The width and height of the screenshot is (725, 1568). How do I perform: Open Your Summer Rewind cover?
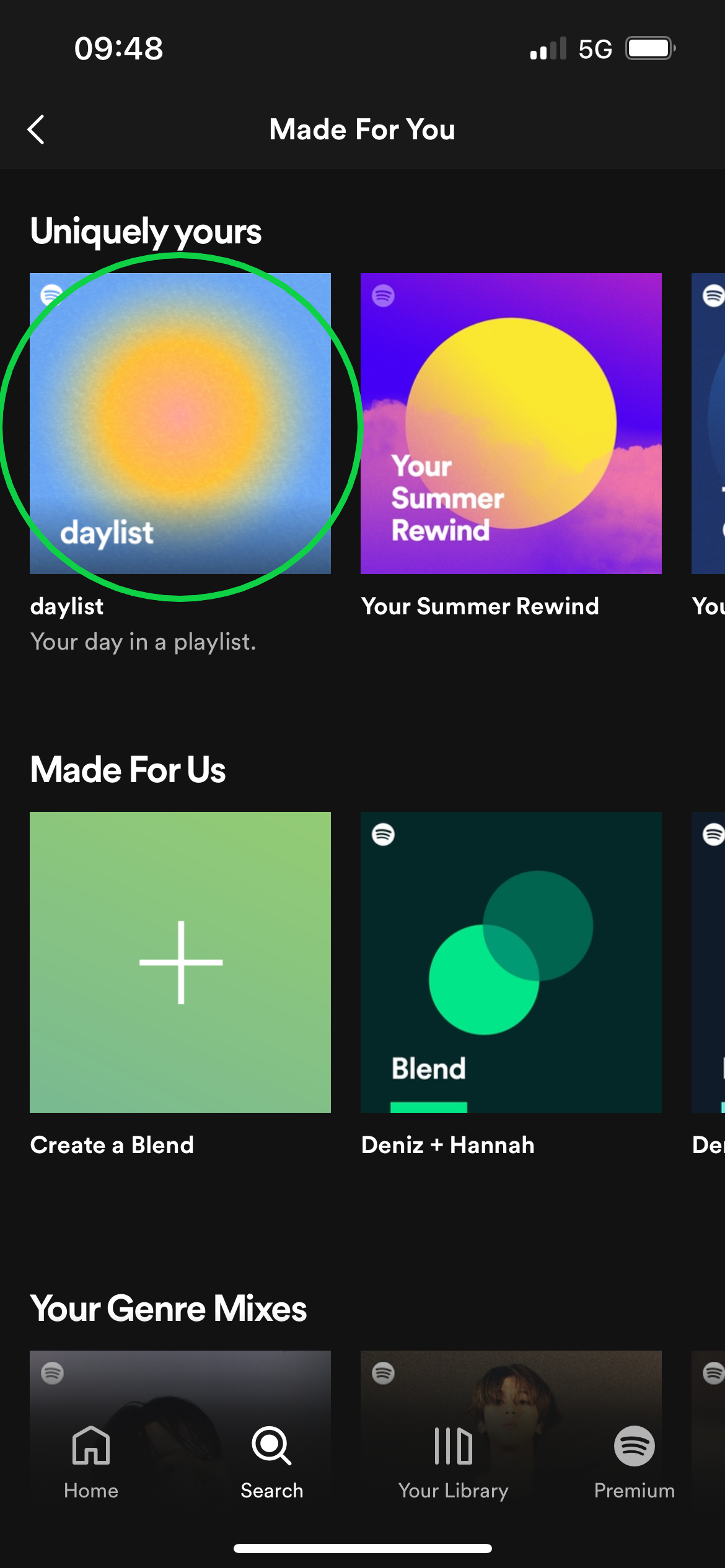coord(511,424)
